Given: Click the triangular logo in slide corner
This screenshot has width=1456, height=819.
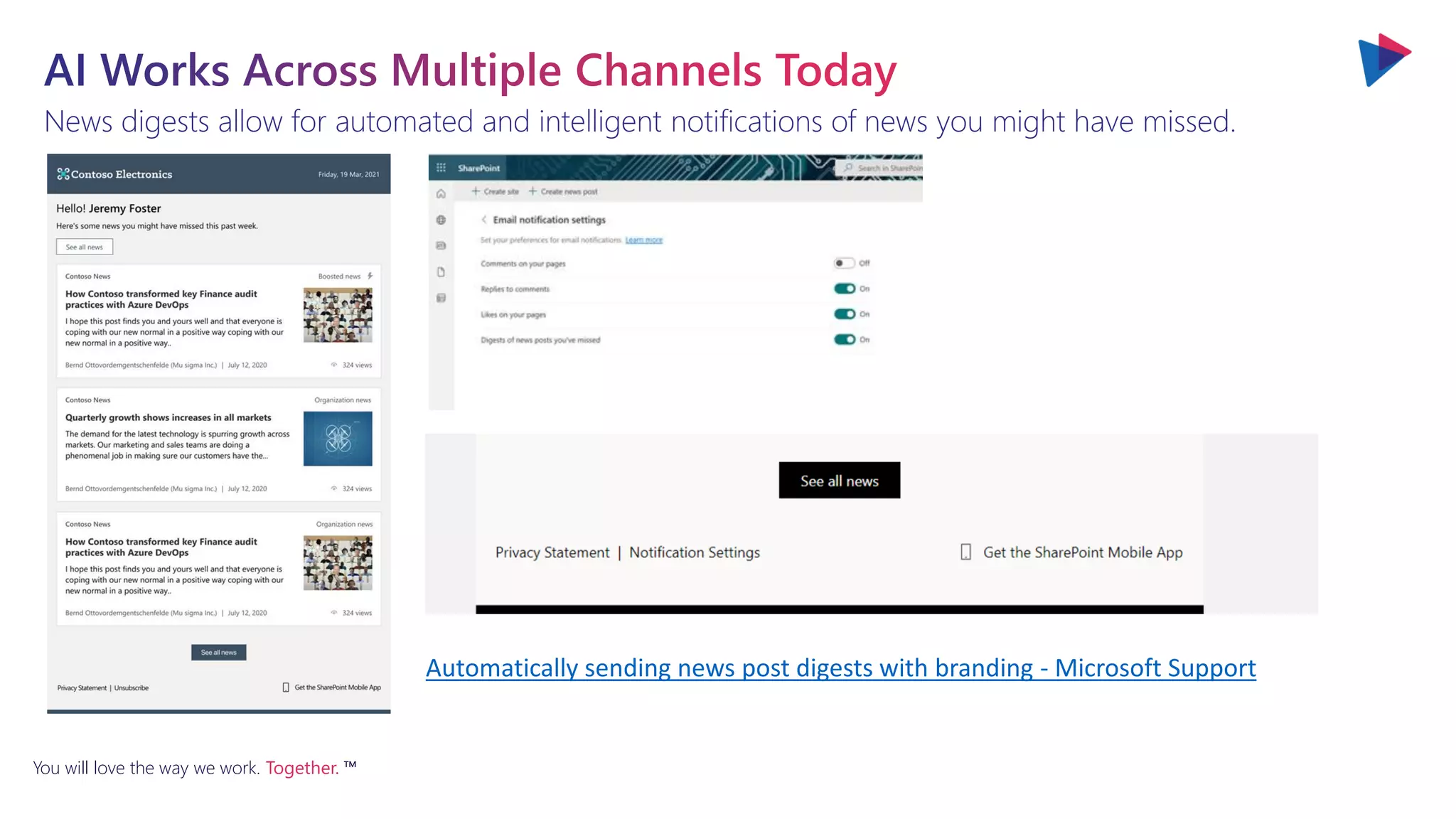Looking at the screenshot, I should tap(1383, 60).
